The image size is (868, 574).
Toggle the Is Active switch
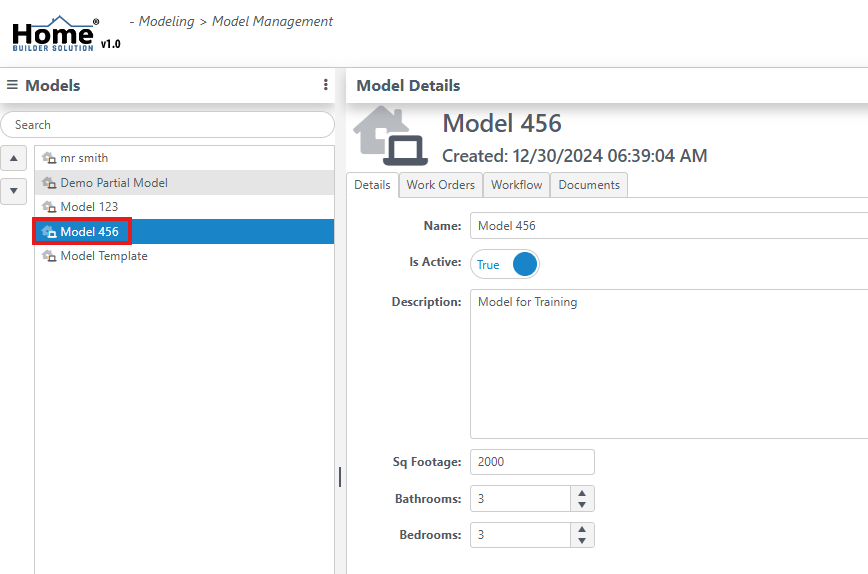coord(504,264)
